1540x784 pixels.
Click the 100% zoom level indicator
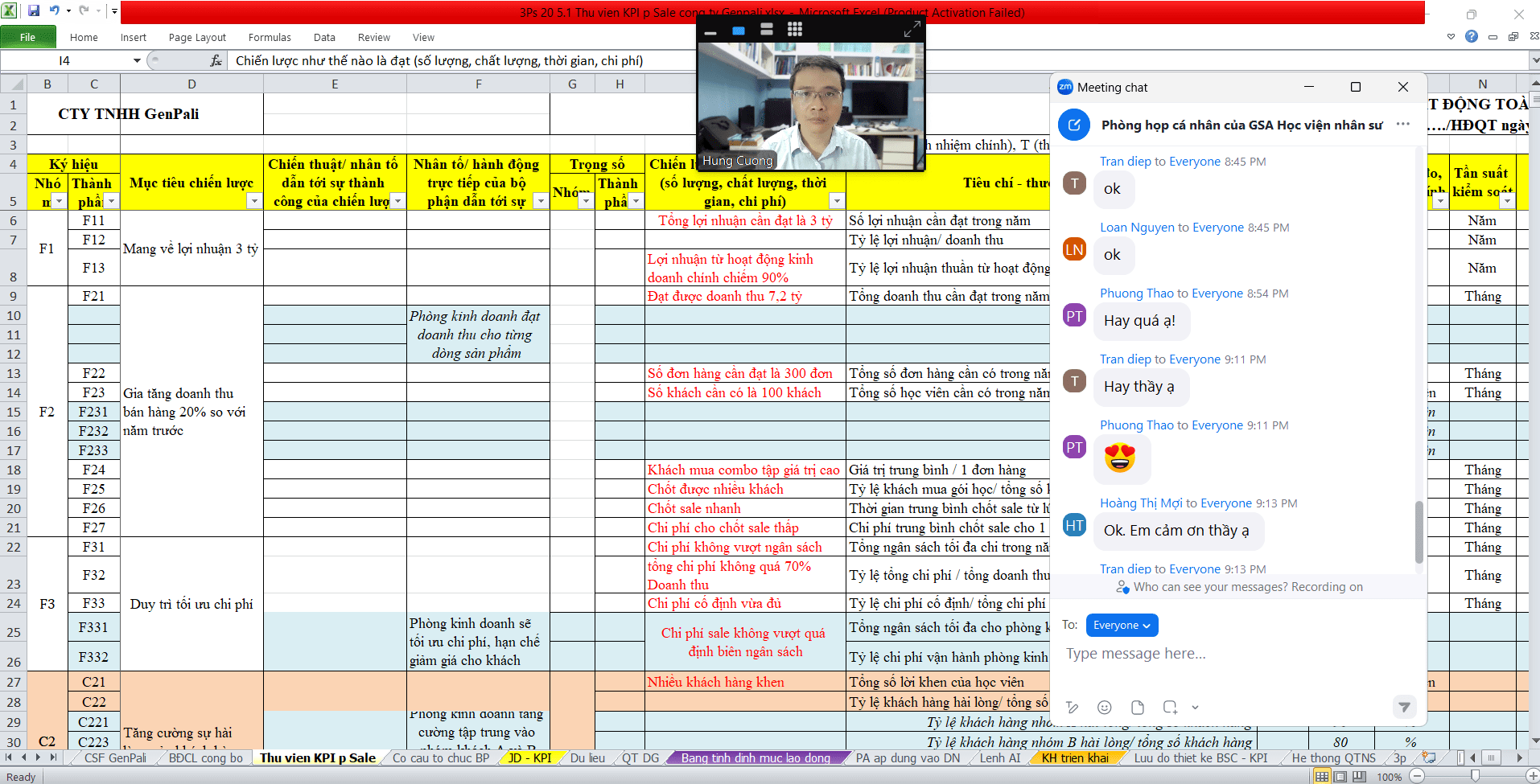click(x=1390, y=777)
